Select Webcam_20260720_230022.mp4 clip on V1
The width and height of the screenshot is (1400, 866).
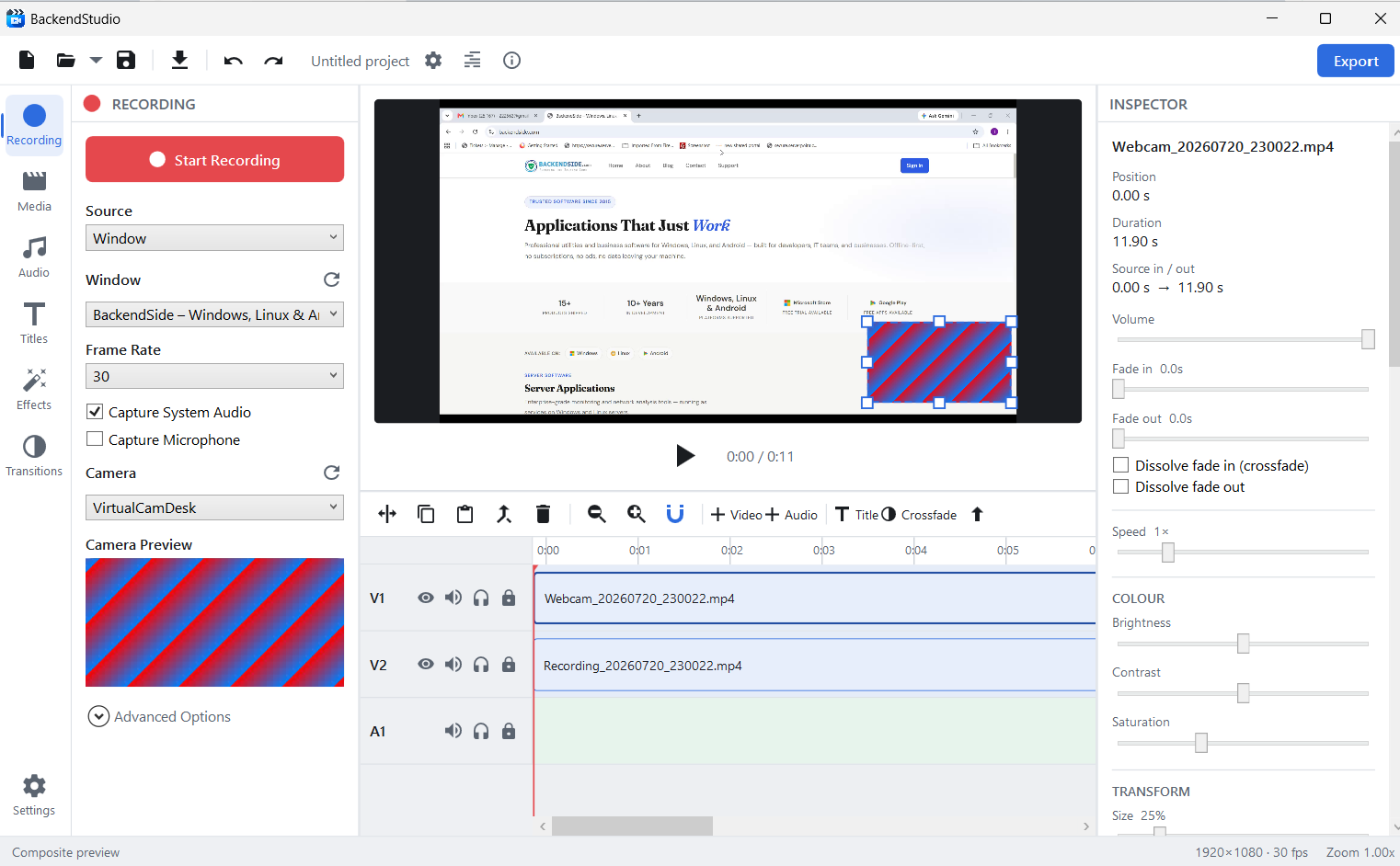click(x=815, y=598)
